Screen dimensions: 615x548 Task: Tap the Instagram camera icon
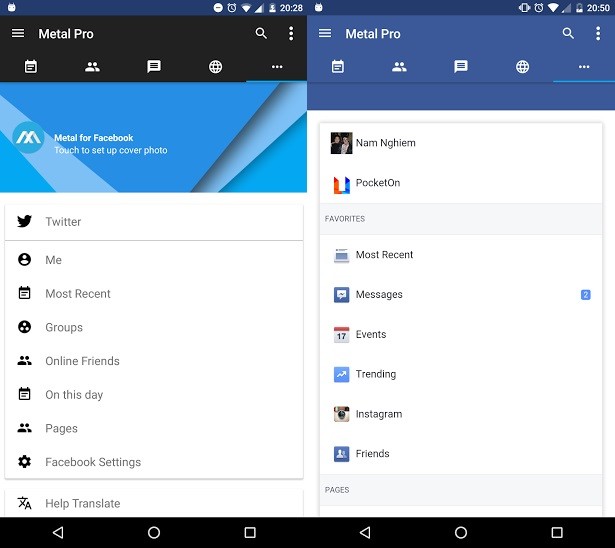(x=342, y=414)
